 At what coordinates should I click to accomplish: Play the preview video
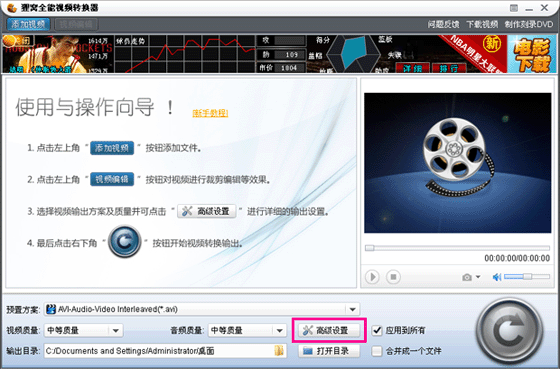tap(372, 277)
